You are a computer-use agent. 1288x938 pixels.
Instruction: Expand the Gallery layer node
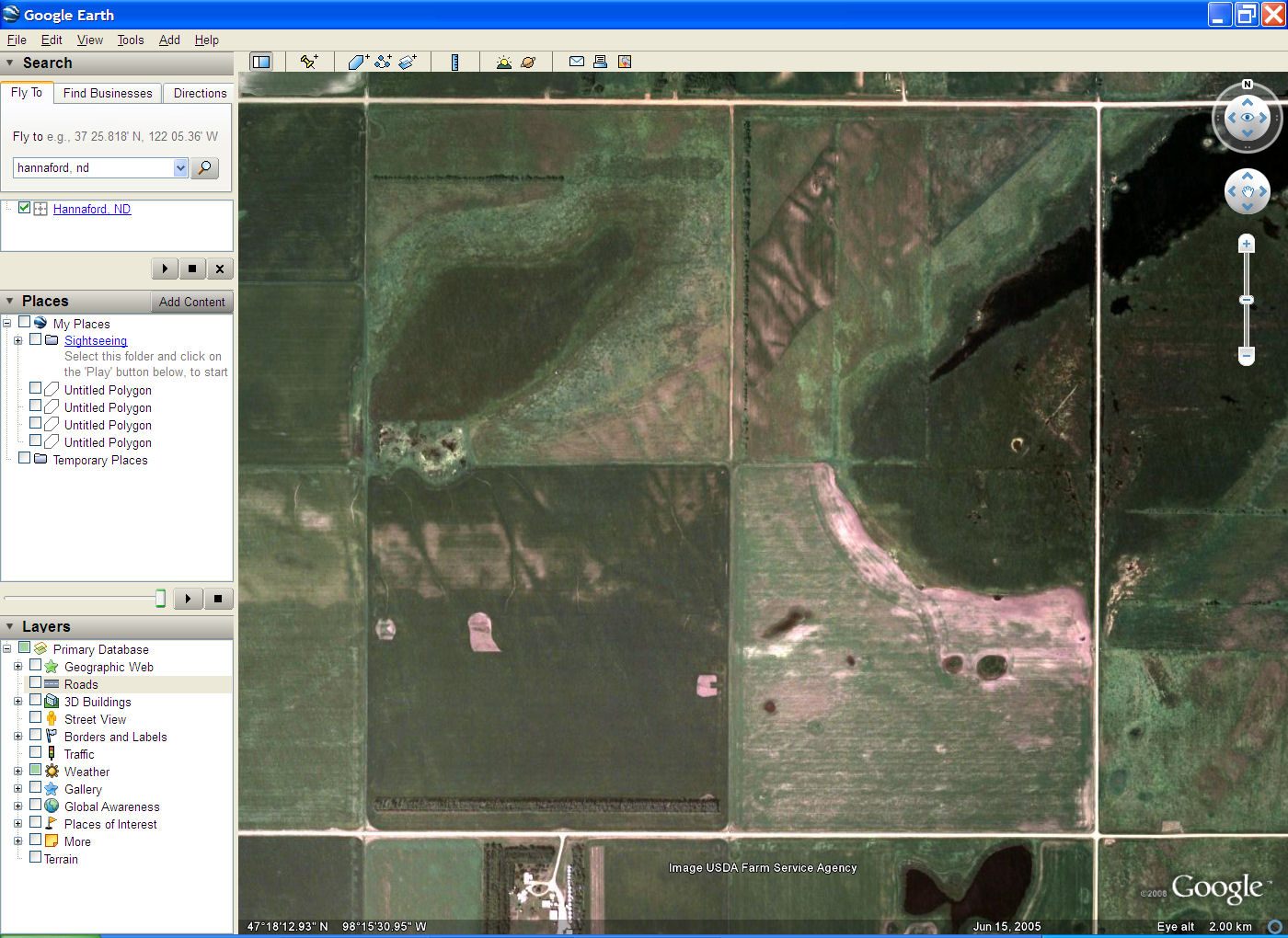17,788
